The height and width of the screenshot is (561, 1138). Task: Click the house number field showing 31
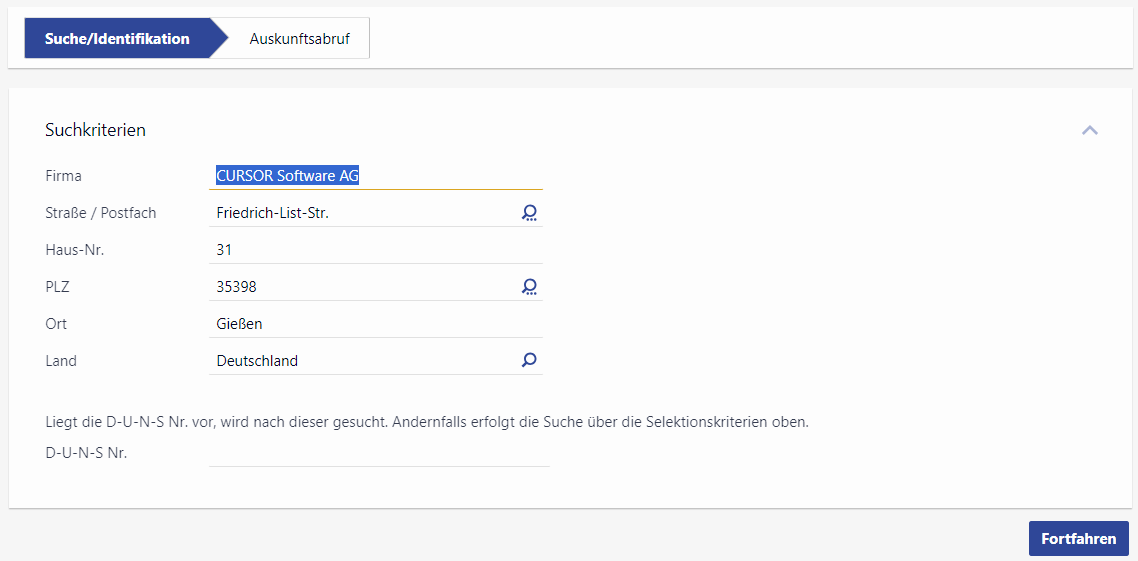377,250
